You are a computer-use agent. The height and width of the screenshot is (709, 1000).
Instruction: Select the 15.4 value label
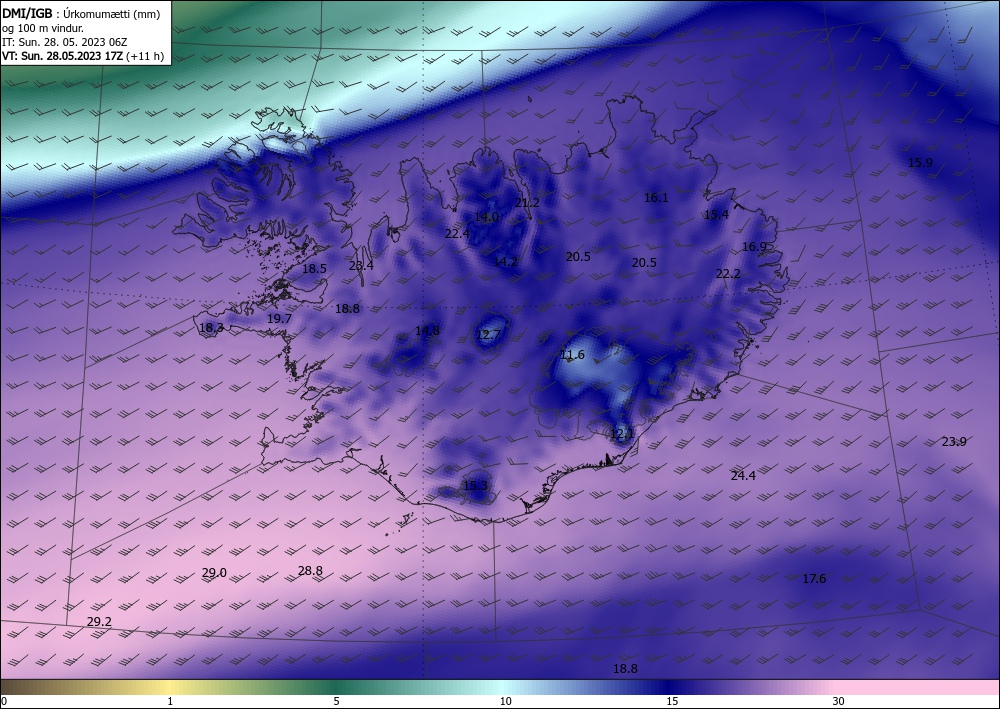(716, 215)
